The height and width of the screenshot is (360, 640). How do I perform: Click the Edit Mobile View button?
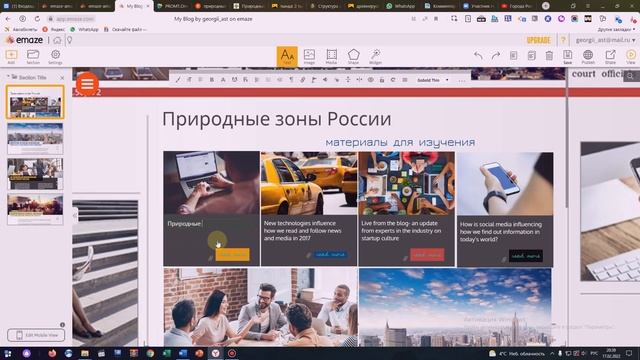36,335
